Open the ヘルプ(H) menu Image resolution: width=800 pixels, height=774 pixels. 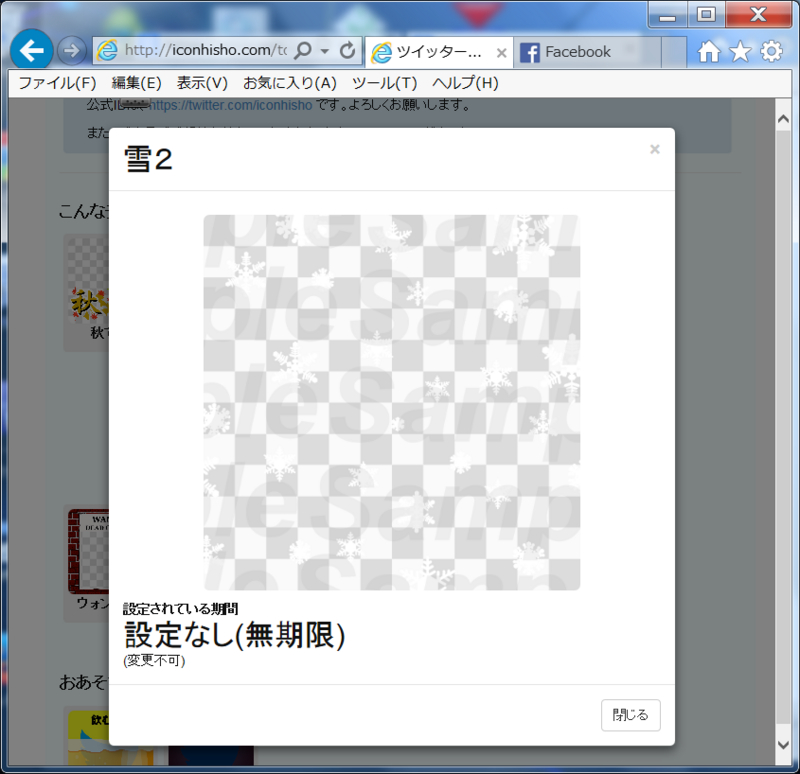[465, 83]
